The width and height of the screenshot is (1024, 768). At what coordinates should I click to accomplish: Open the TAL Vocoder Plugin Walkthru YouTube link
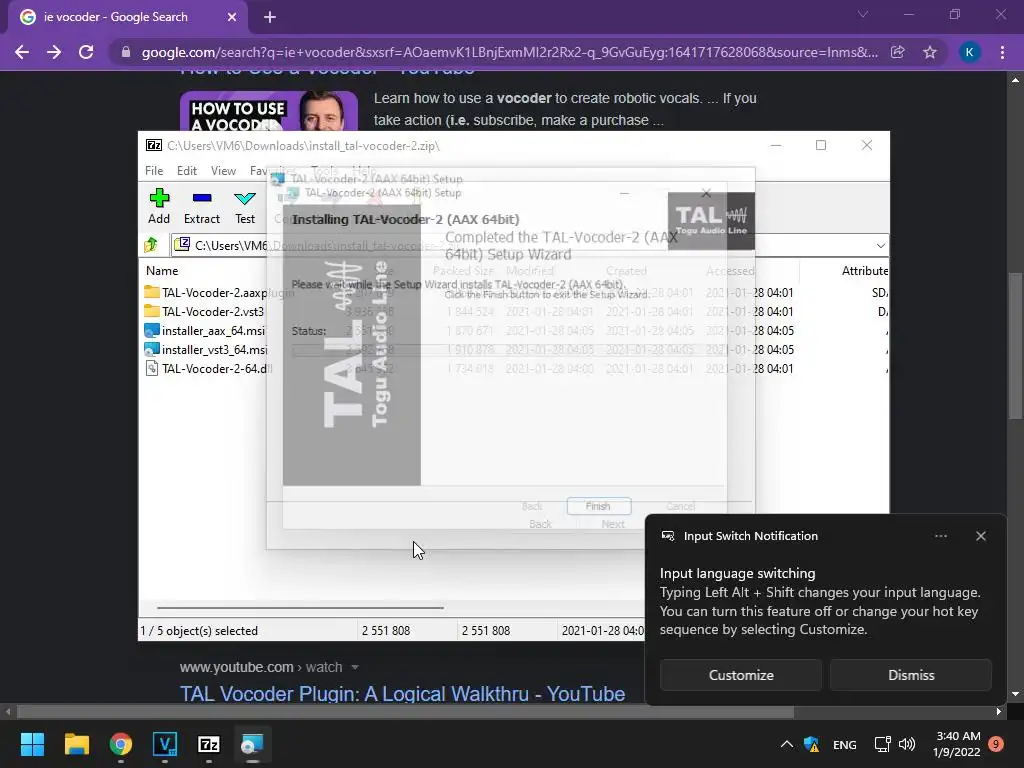[x=402, y=694]
